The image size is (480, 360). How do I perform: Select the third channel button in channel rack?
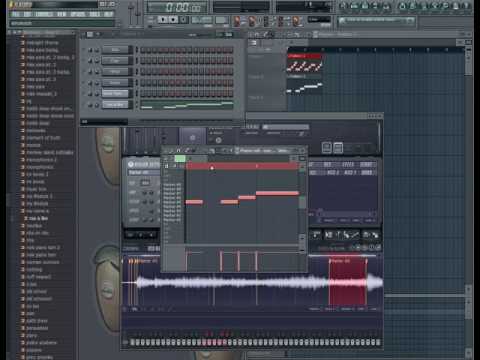(x=115, y=72)
